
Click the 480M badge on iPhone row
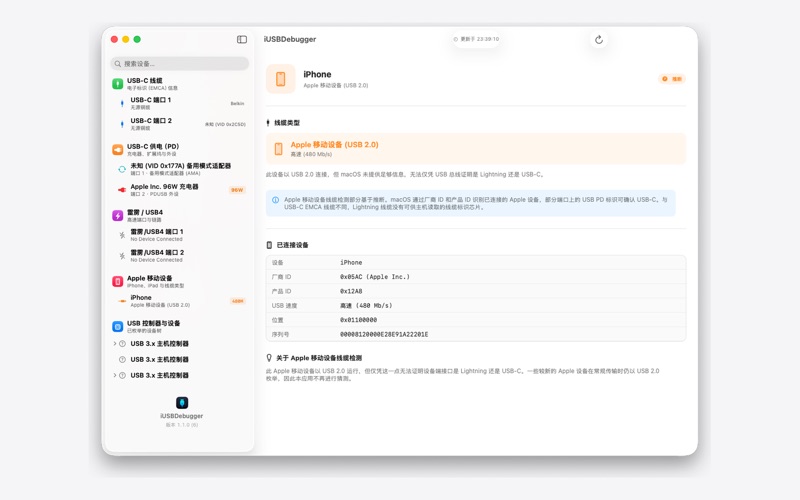[238, 301]
